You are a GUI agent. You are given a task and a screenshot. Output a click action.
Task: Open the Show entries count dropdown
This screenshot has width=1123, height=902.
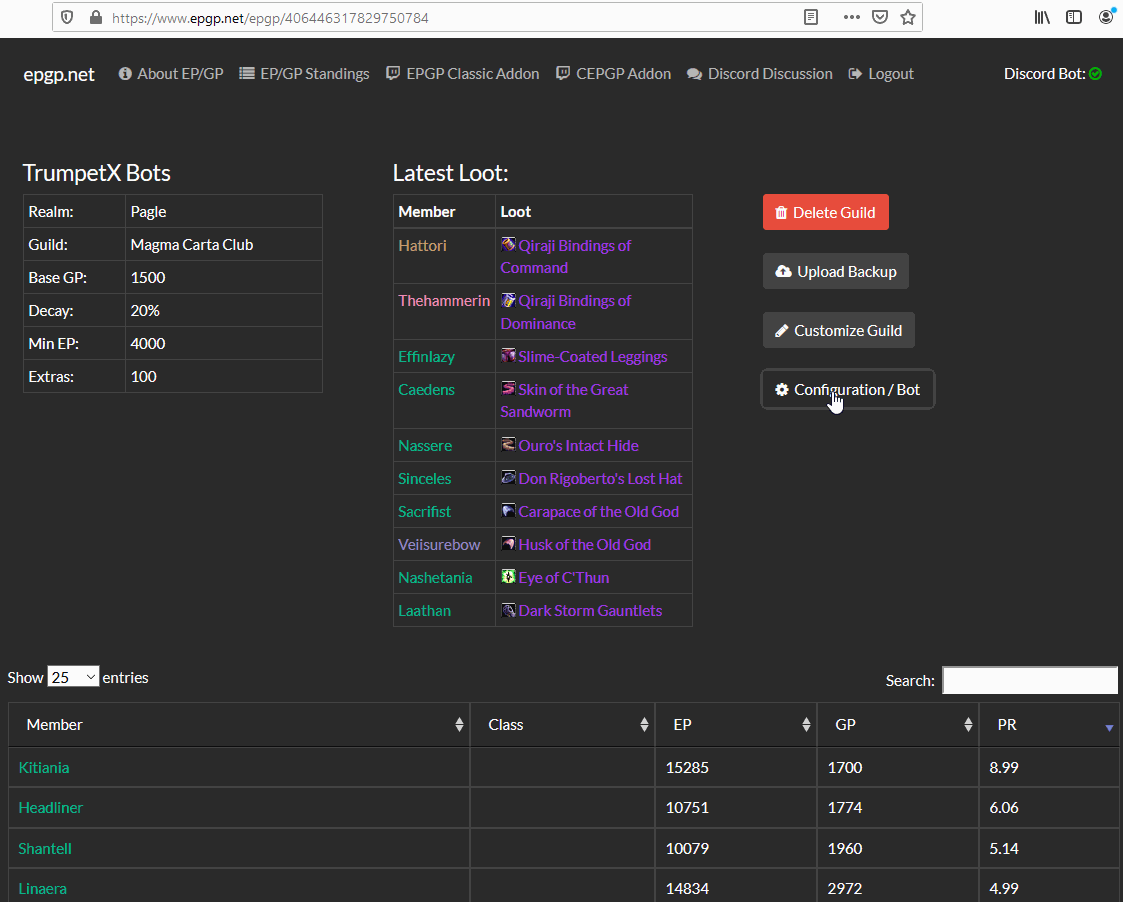click(73, 677)
